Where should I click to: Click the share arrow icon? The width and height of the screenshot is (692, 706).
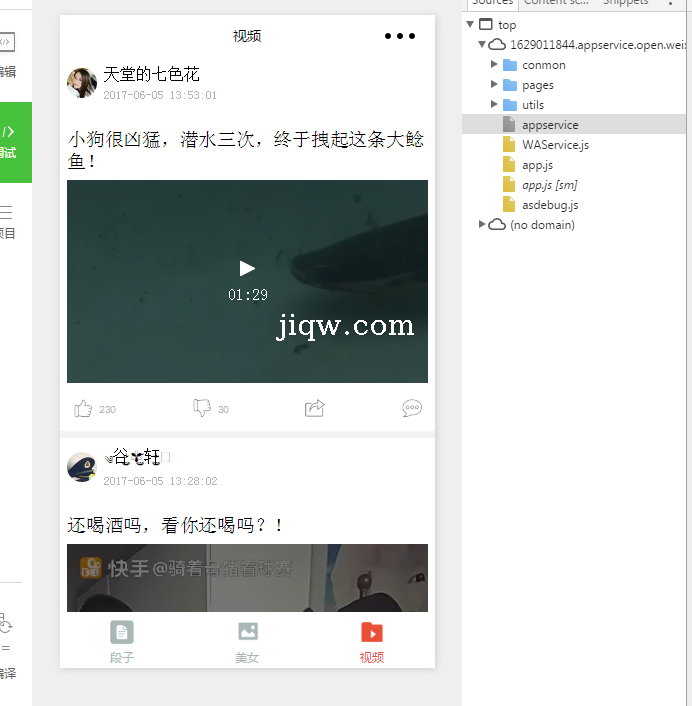click(315, 408)
